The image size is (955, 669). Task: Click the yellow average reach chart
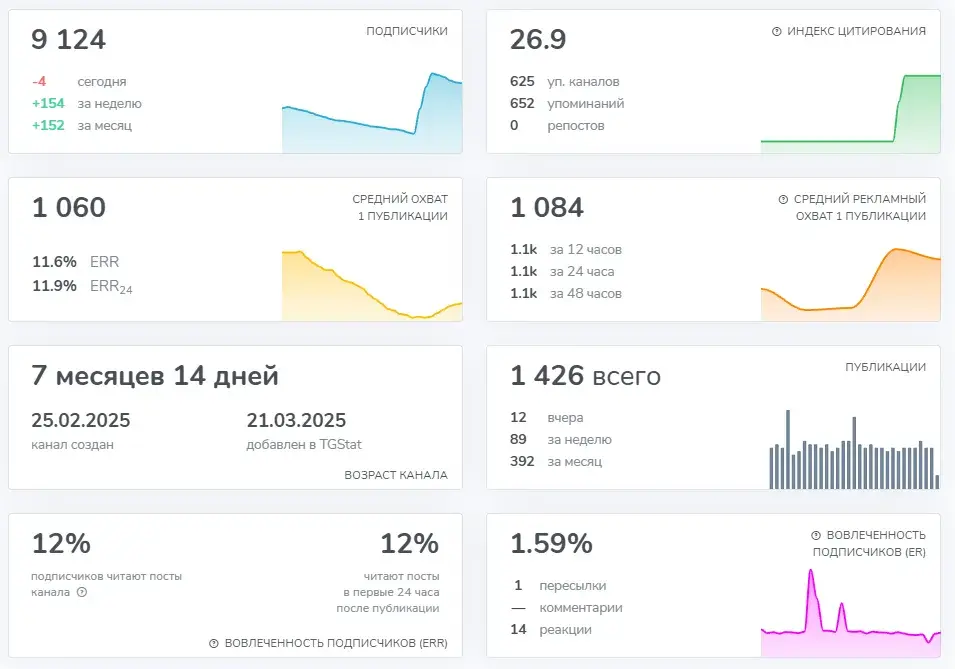[x=372, y=285]
